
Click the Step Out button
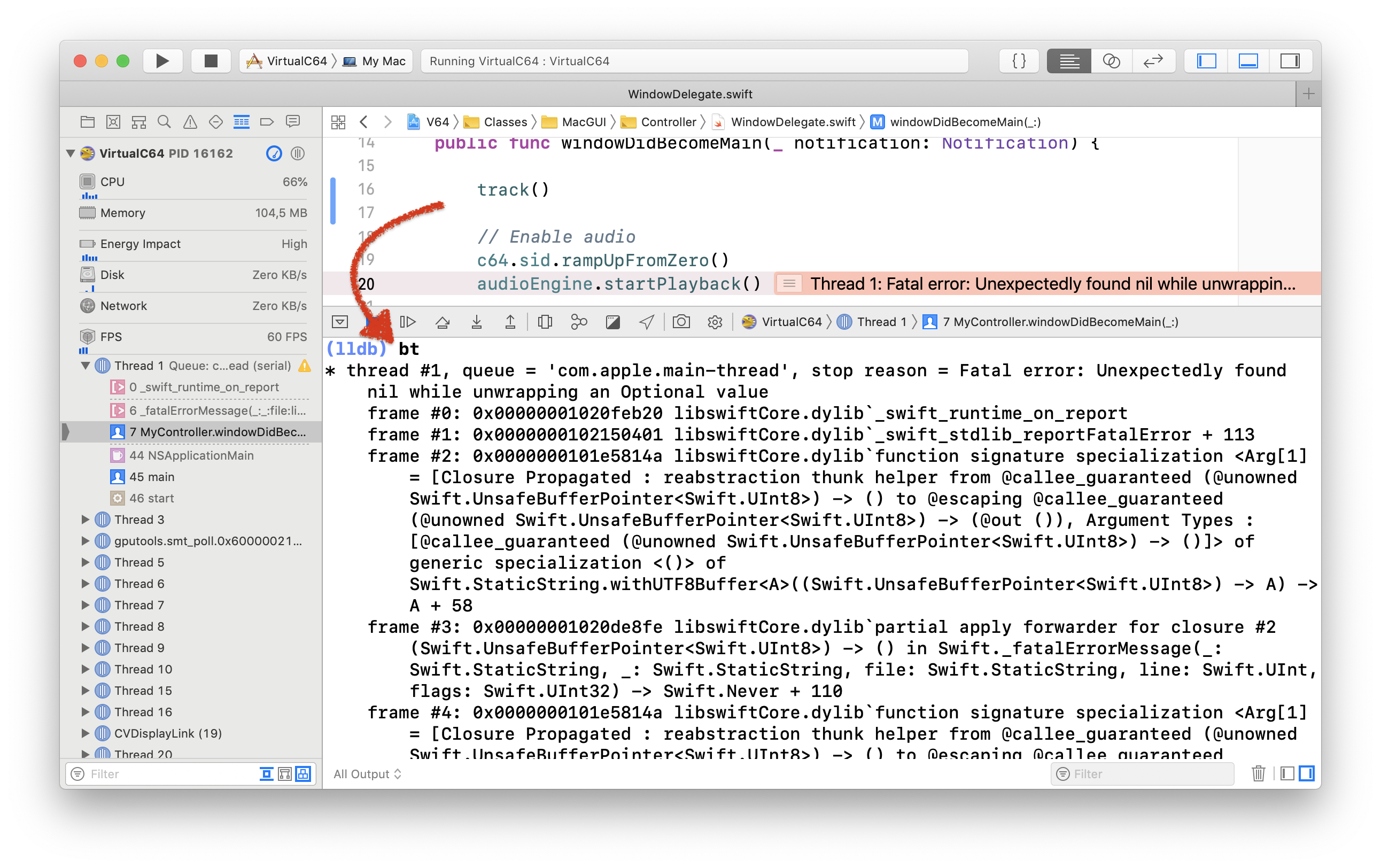coord(510,322)
